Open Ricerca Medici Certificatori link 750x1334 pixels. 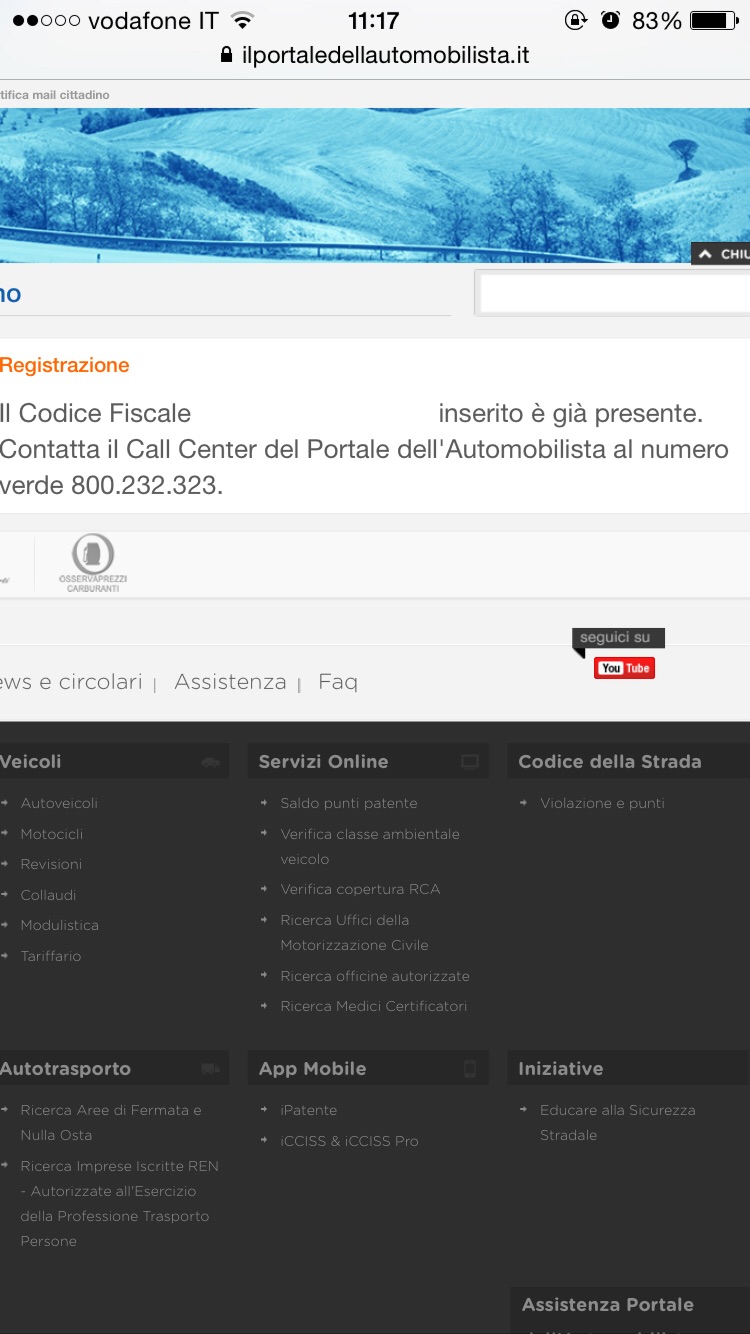point(373,1006)
